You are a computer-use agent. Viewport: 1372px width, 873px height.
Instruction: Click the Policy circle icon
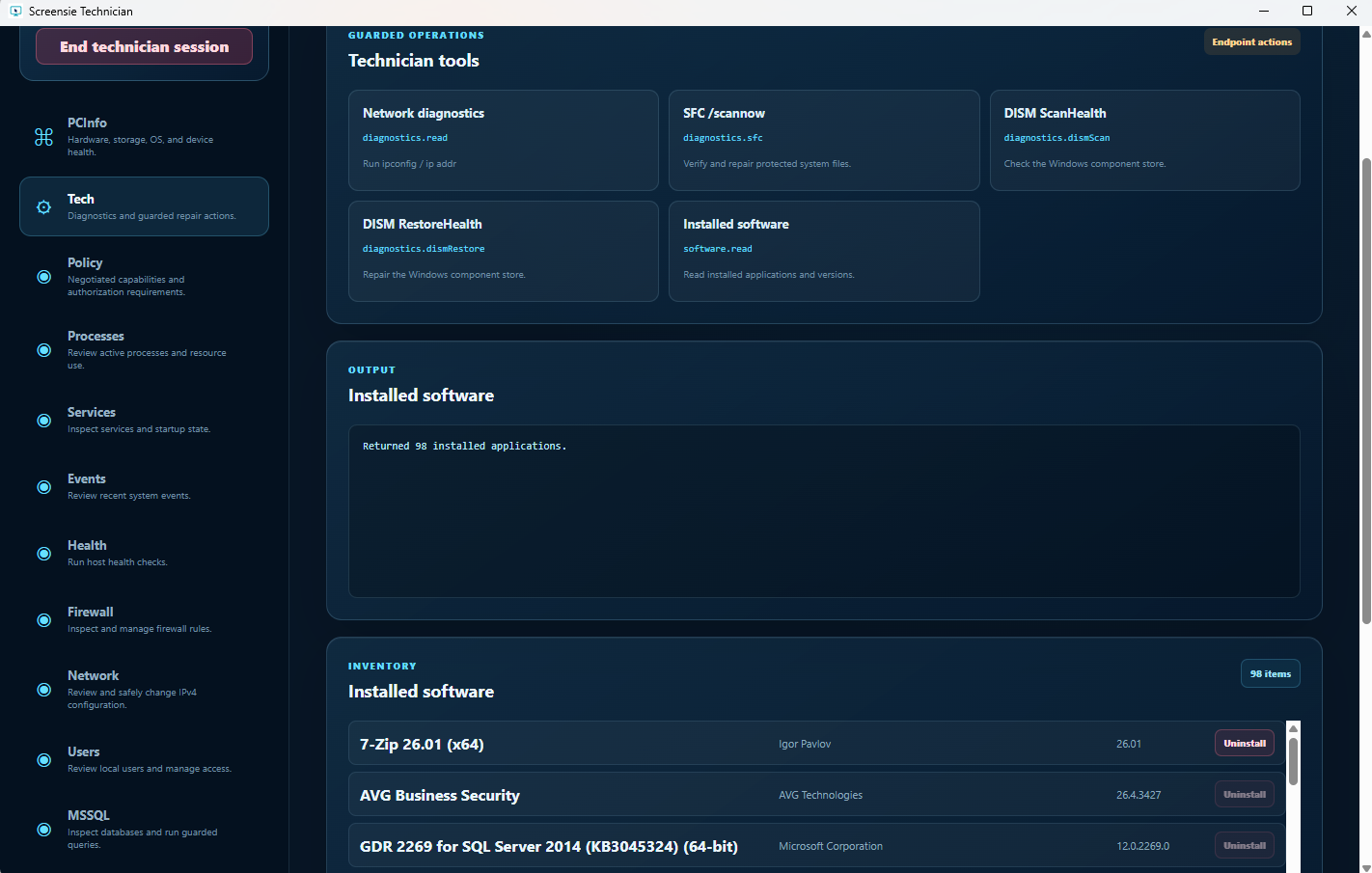[43, 277]
